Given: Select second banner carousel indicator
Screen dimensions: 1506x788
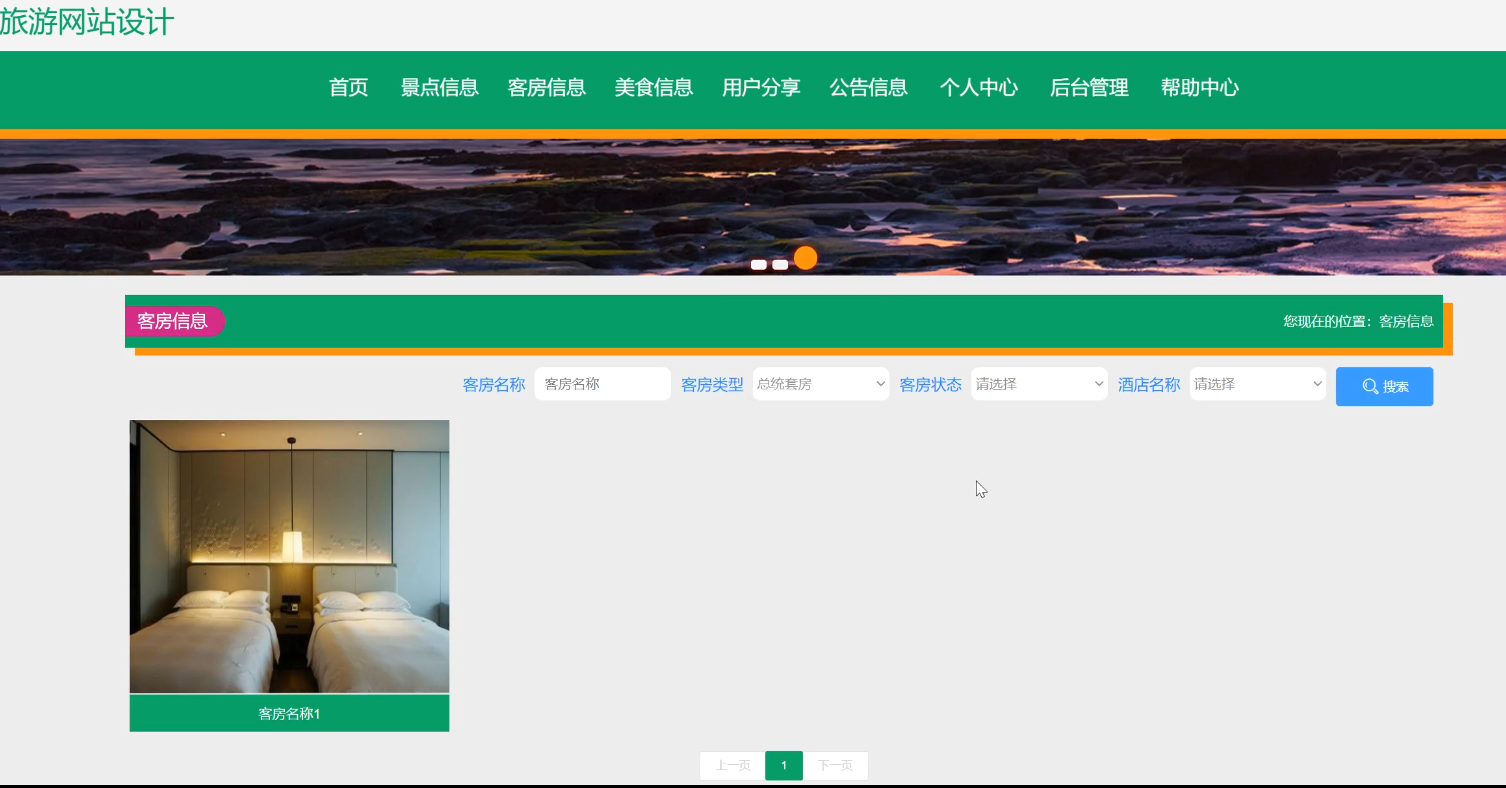Looking at the screenshot, I should pos(780,265).
